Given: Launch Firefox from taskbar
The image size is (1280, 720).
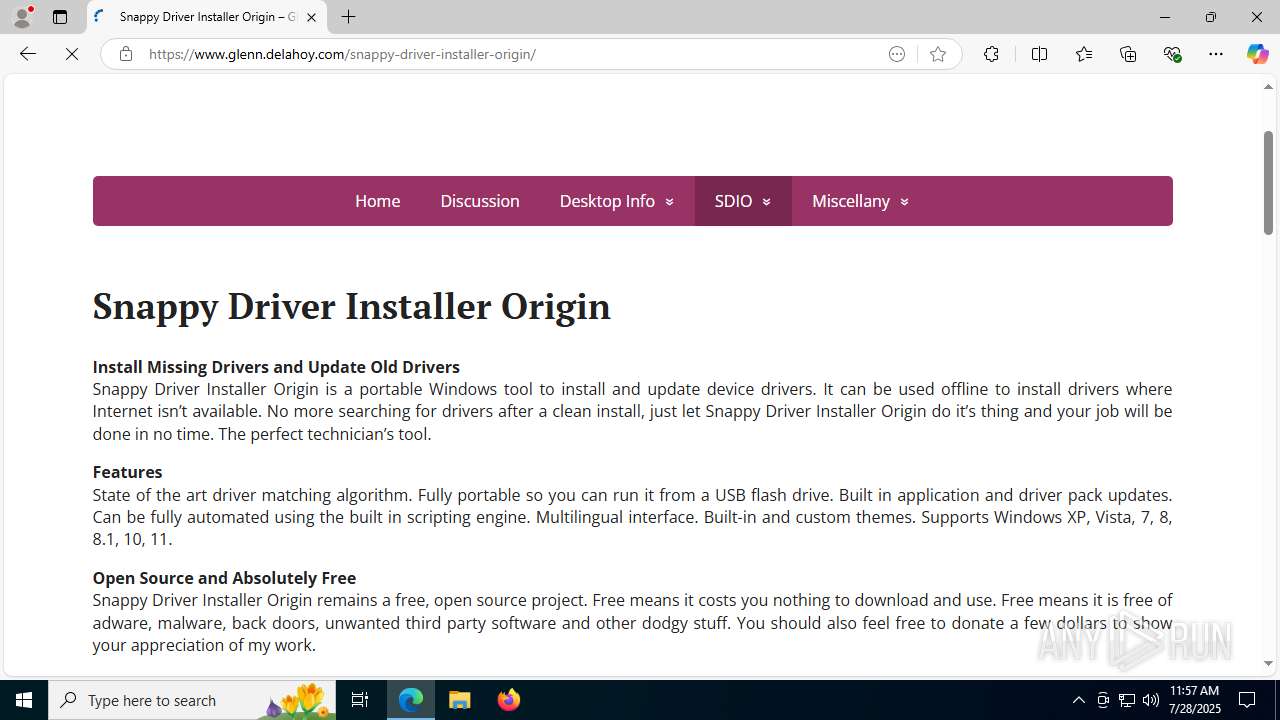Looking at the screenshot, I should click(509, 700).
